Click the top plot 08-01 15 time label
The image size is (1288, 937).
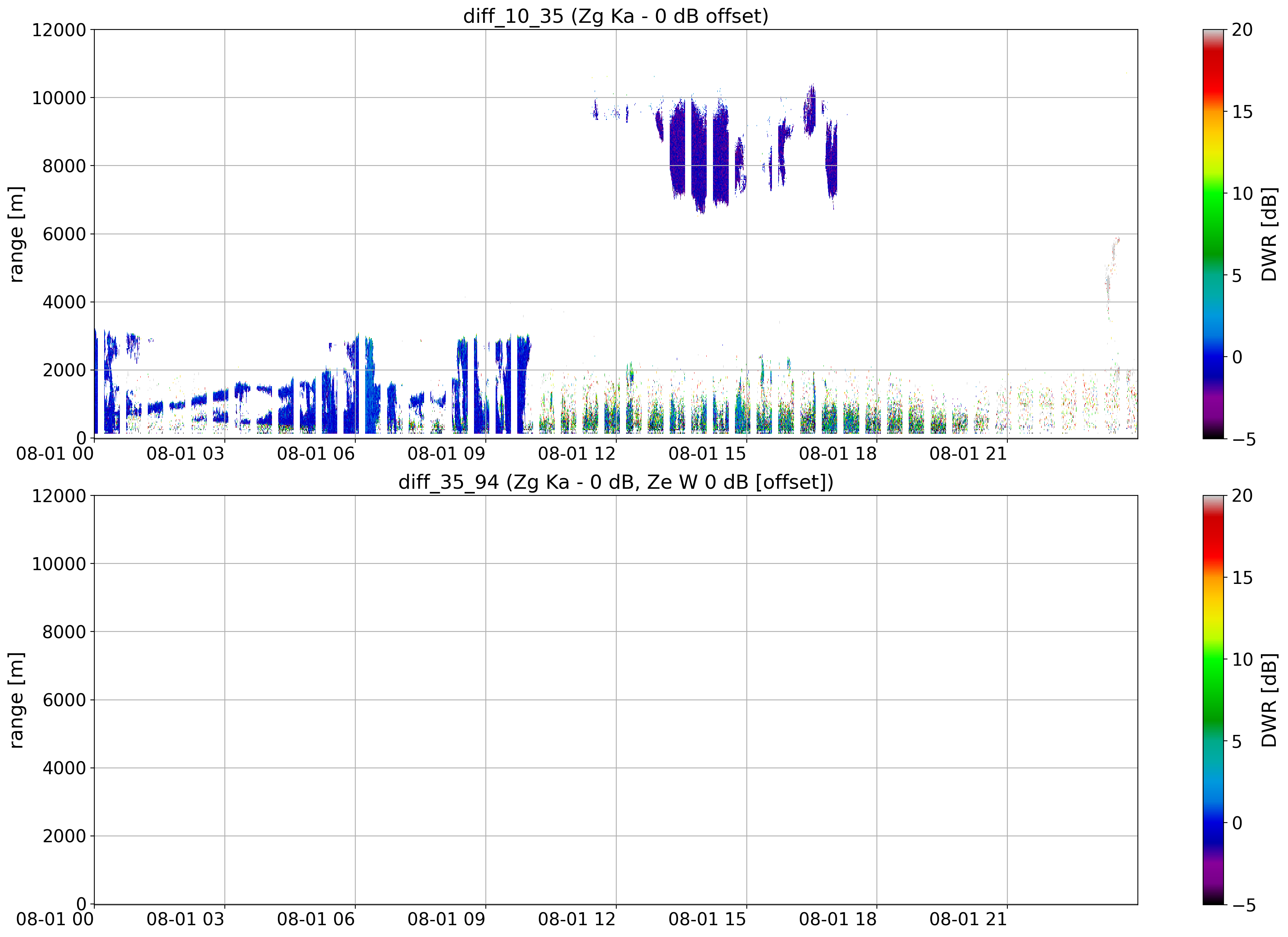pos(707,453)
